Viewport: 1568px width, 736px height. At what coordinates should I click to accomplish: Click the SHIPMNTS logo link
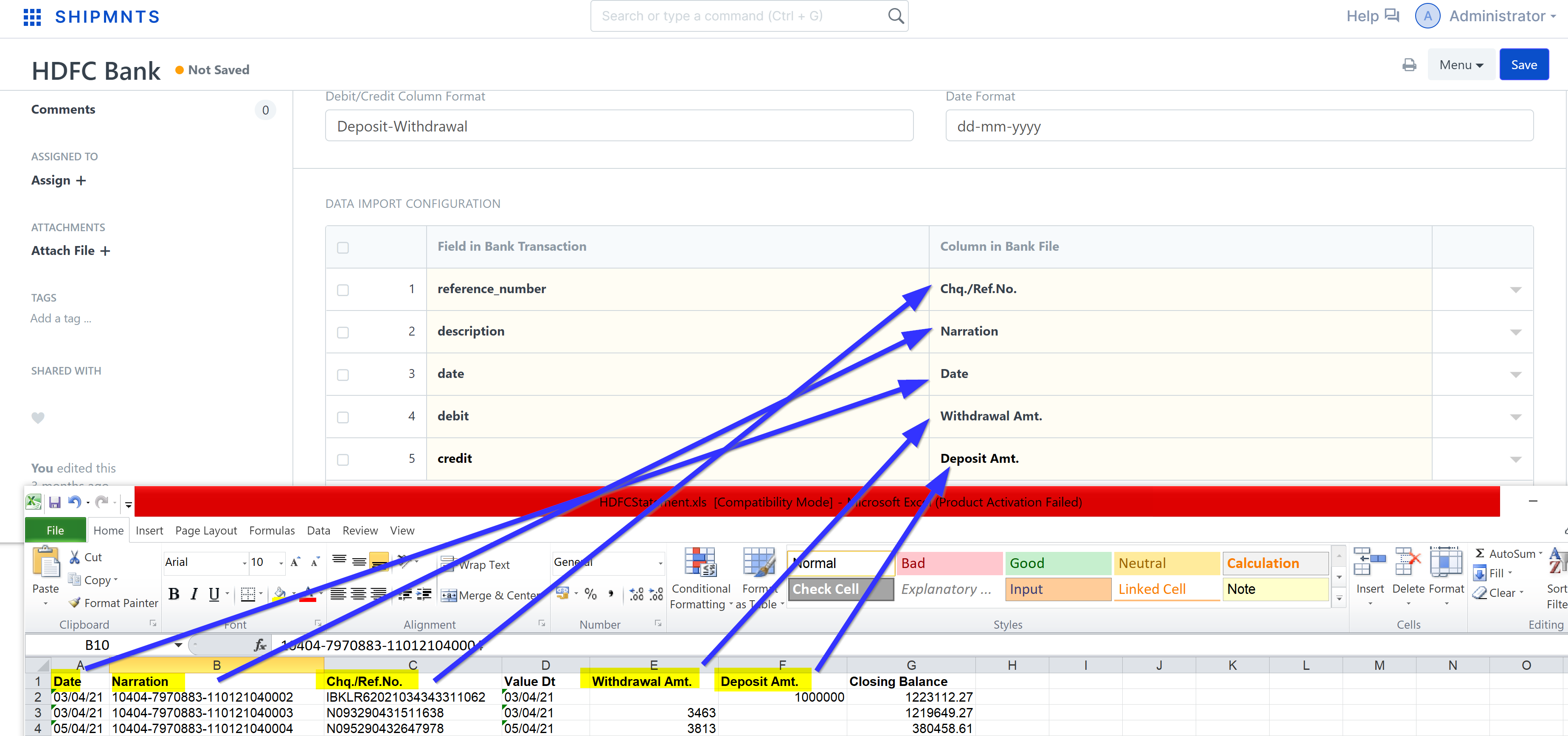coord(107,17)
